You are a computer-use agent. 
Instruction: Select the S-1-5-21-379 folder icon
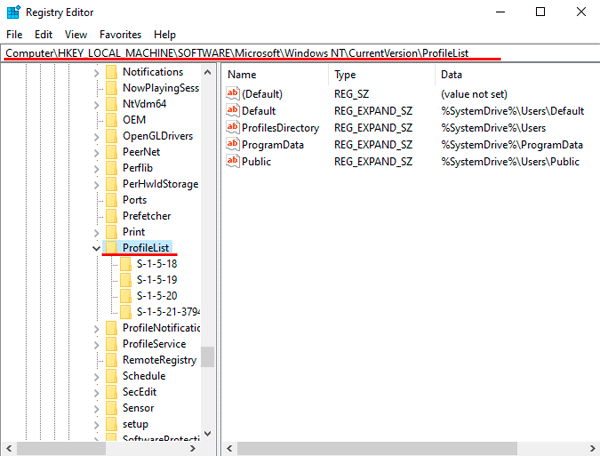coord(126,312)
